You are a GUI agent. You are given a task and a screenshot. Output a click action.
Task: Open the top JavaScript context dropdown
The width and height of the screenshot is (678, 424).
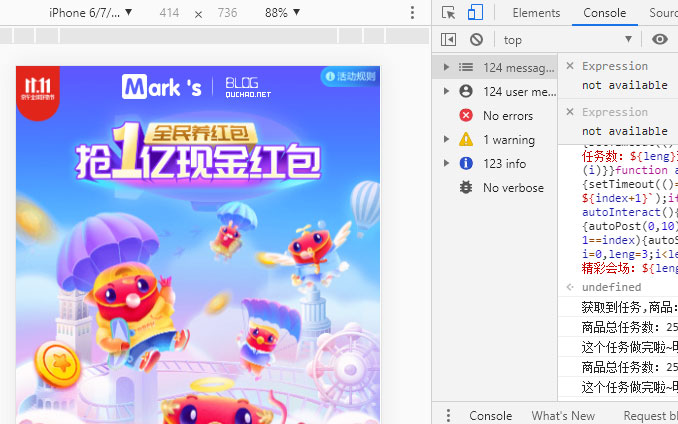coord(568,40)
